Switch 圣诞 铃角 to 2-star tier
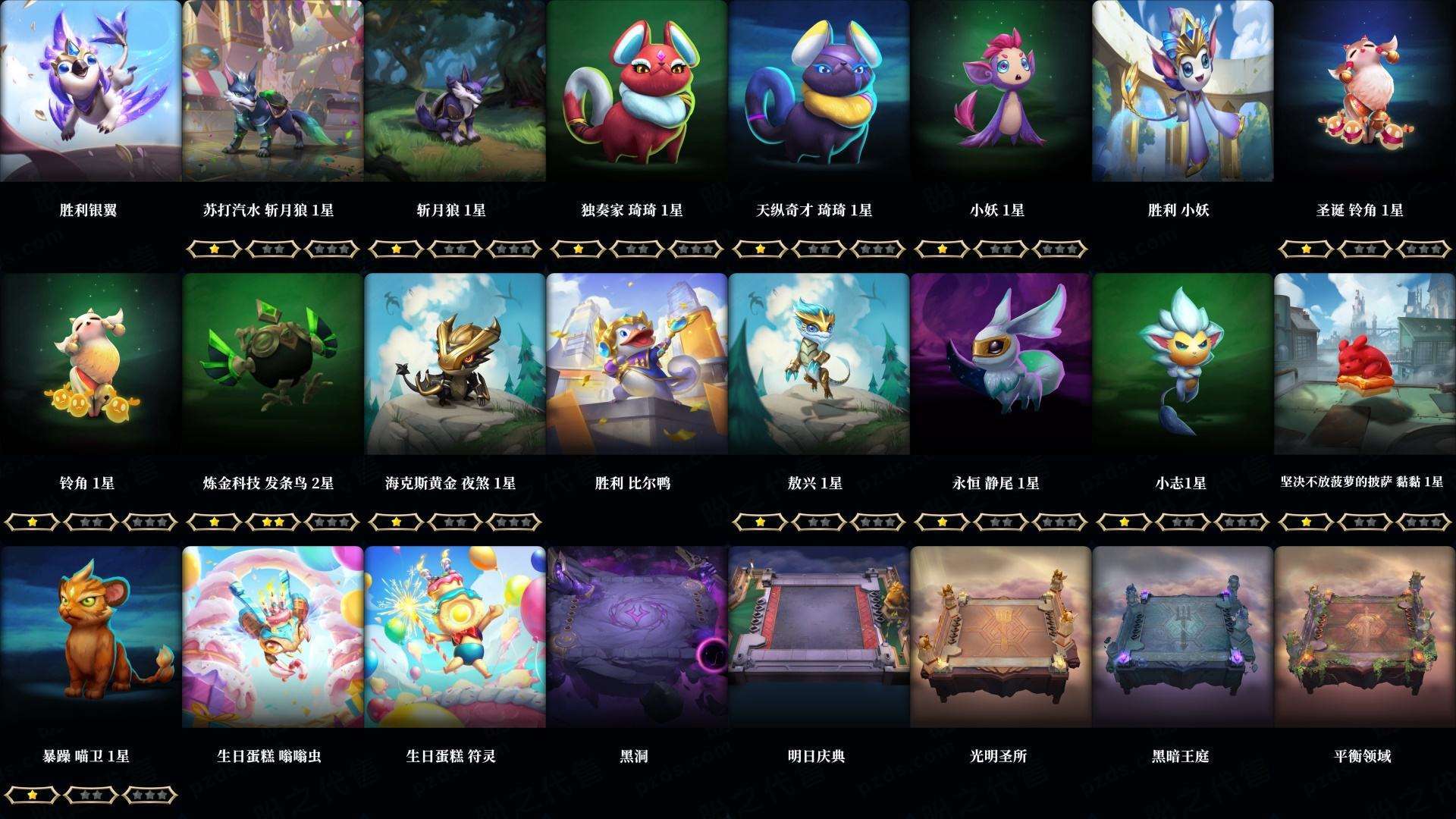1456x819 pixels. tap(1365, 249)
